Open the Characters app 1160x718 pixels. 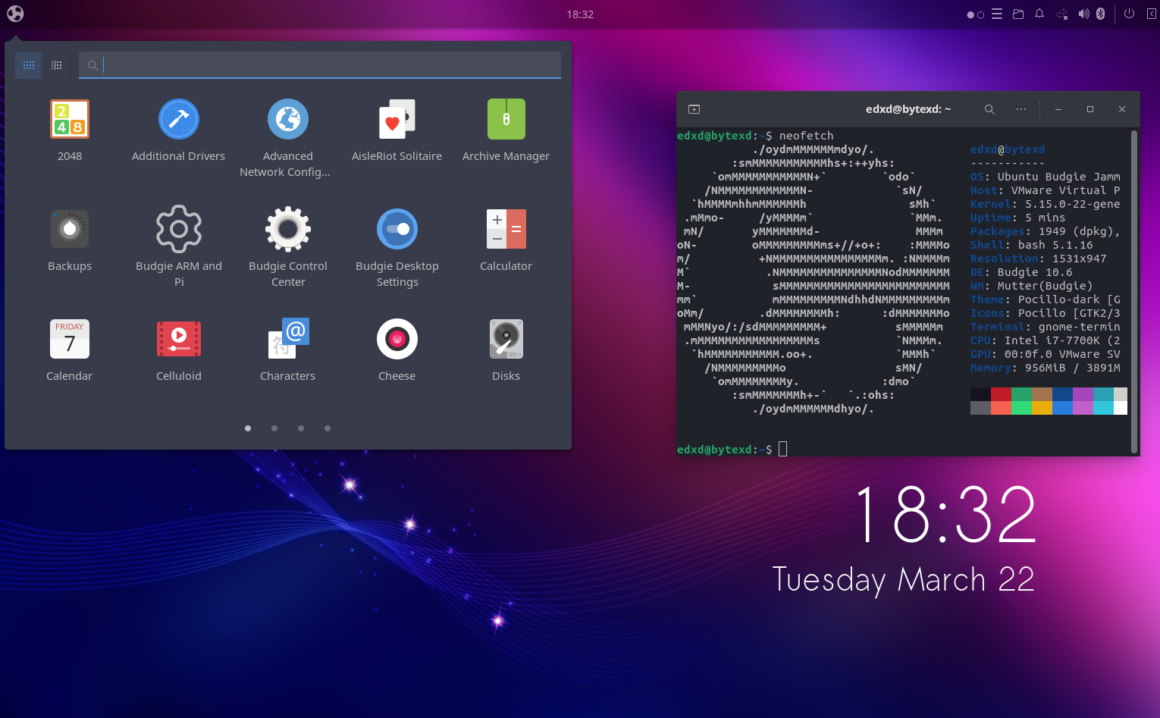287,338
